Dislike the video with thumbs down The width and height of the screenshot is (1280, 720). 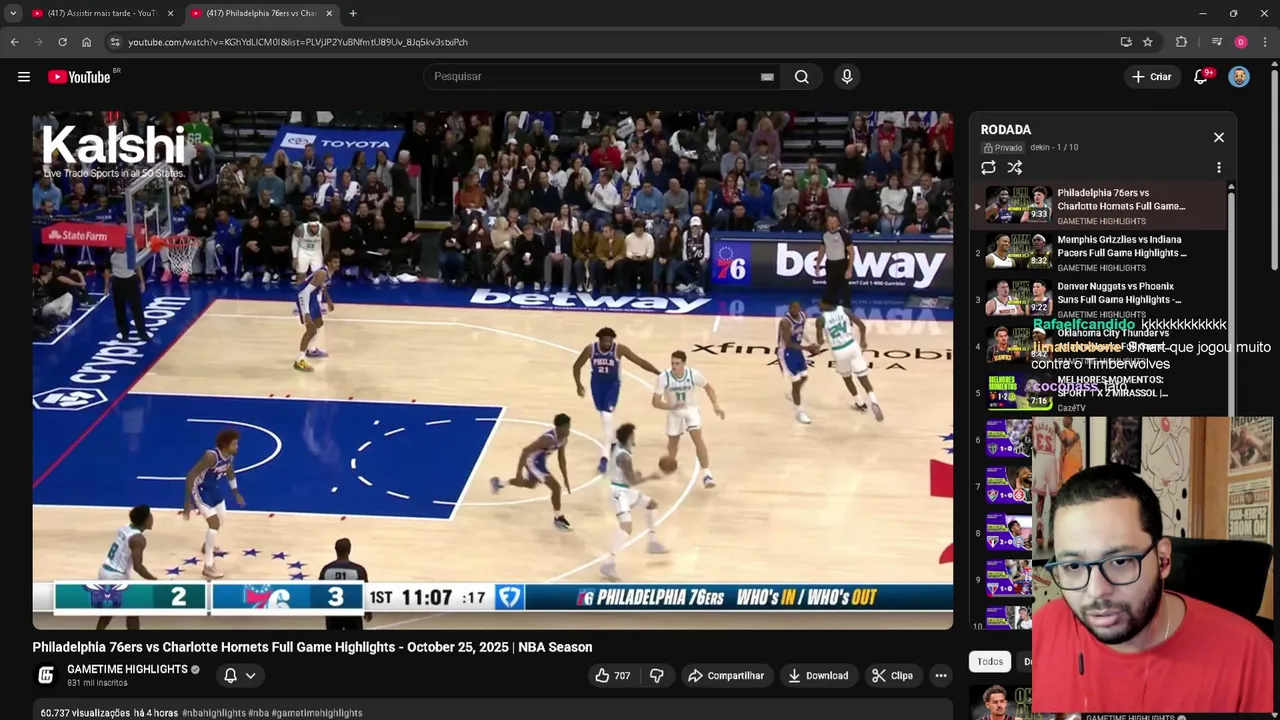(657, 676)
